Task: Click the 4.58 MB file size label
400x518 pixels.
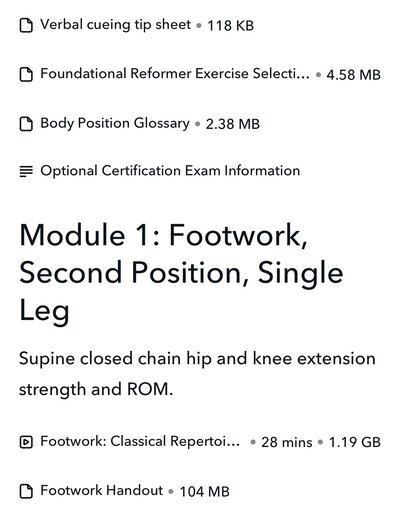Action: click(x=353, y=75)
